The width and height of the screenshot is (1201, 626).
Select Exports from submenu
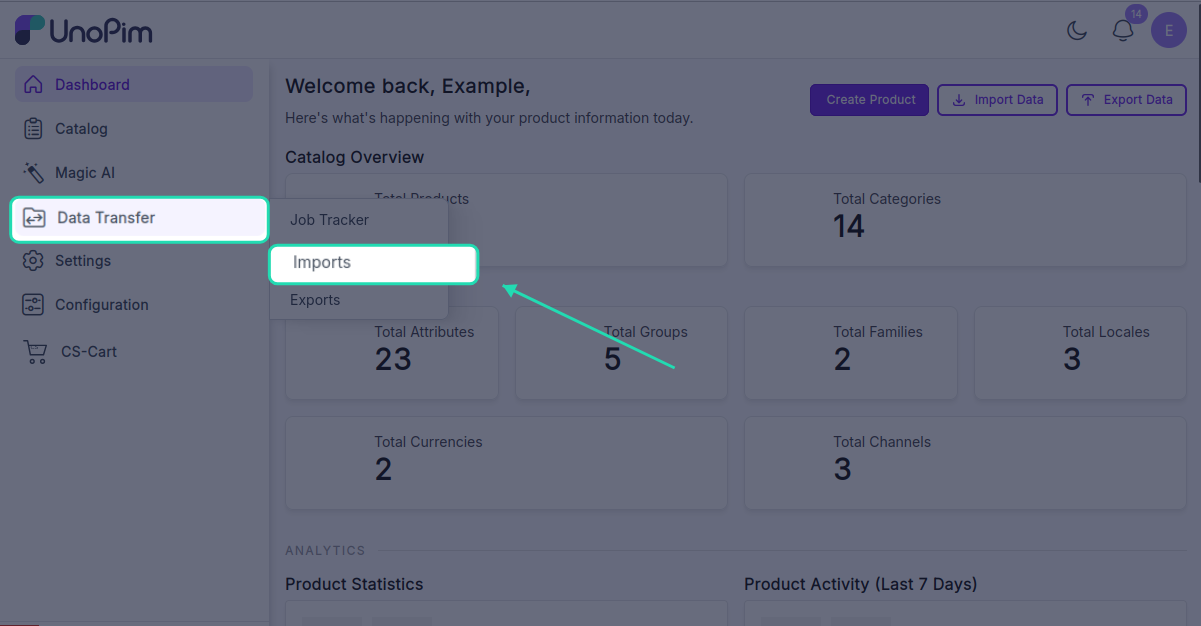point(315,300)
